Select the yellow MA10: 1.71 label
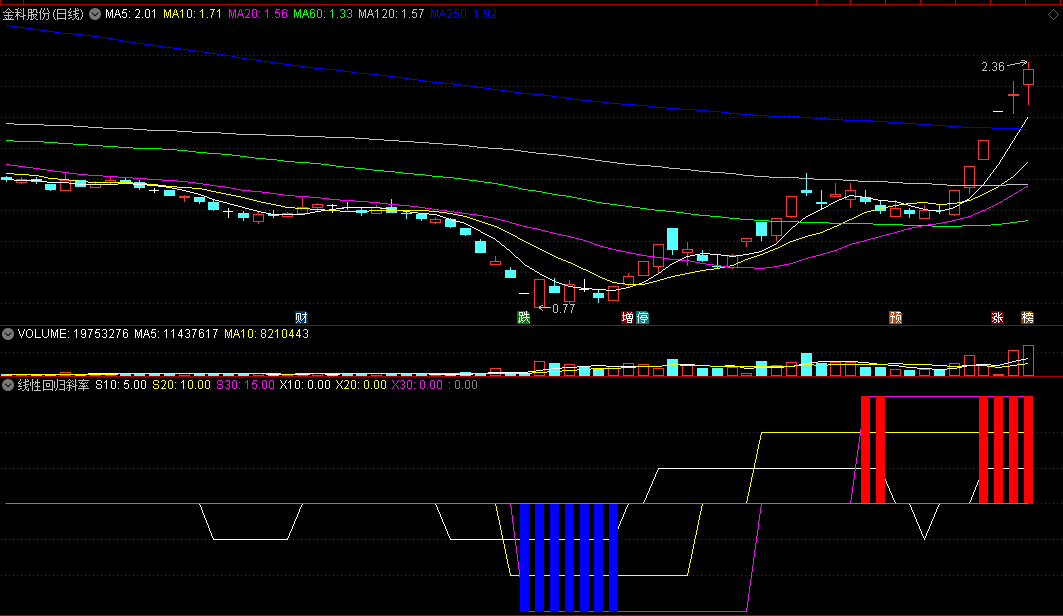The image size is (1063, 616). pos(193,14)
